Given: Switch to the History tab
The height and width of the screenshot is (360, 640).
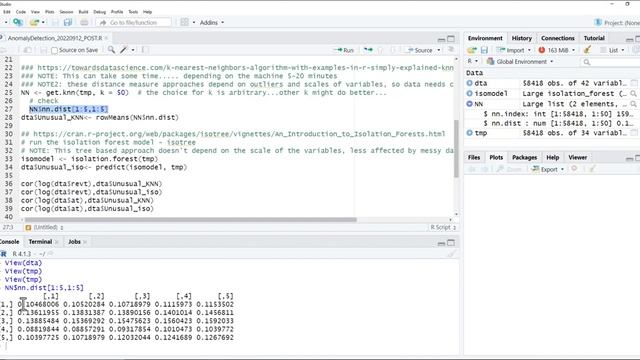Looking at the screenshot, I should 521,38.
